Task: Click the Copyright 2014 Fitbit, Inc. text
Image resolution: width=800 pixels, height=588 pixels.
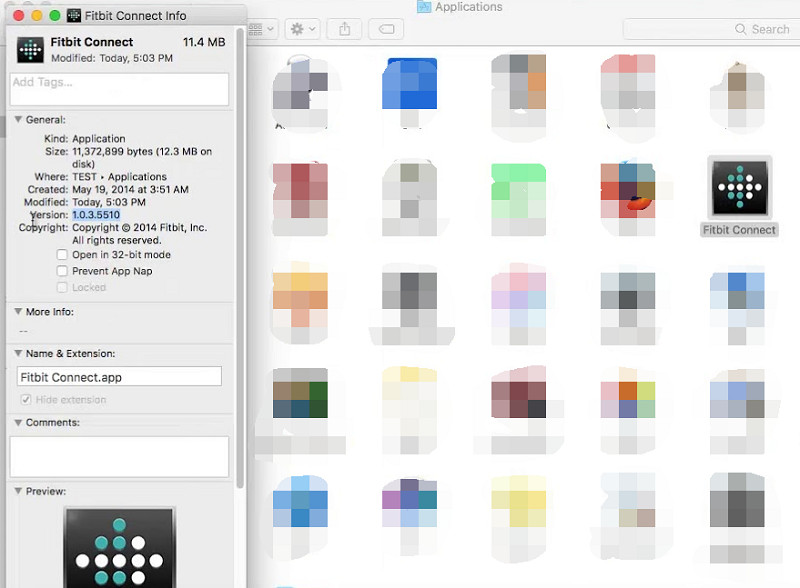Action: click(x=139, y=234)
